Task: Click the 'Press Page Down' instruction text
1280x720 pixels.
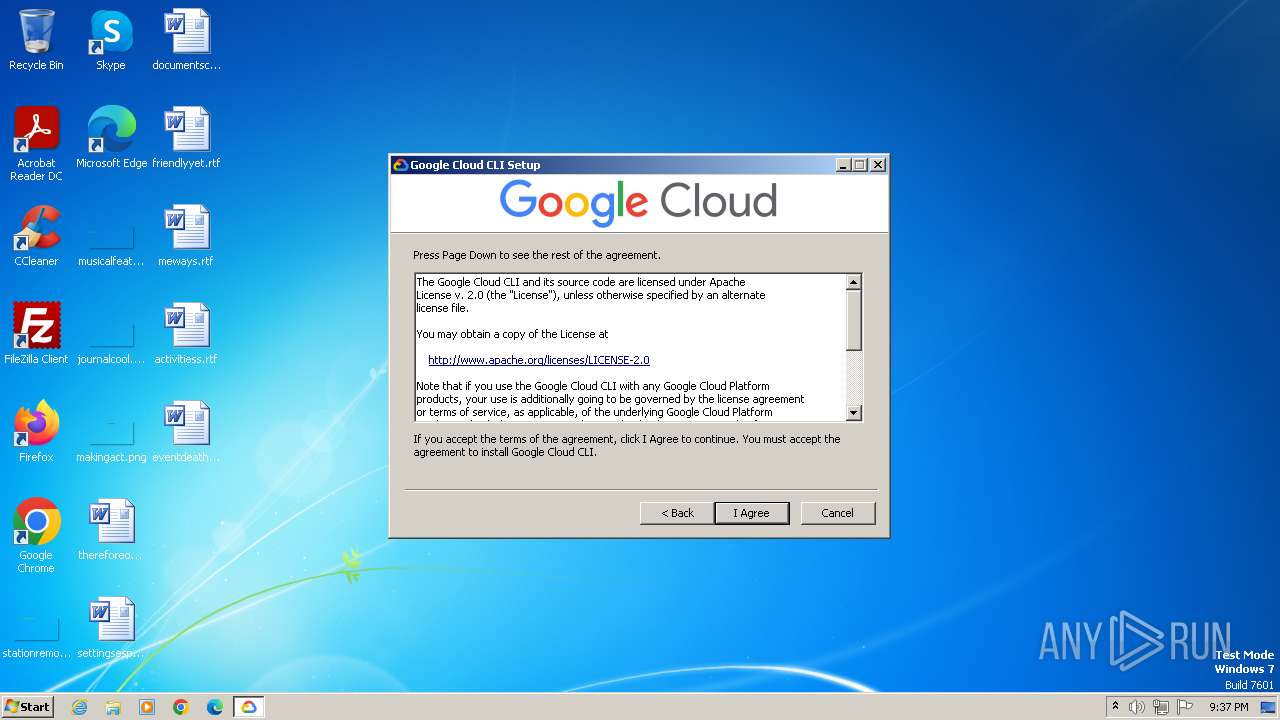Action: point(537,255)
